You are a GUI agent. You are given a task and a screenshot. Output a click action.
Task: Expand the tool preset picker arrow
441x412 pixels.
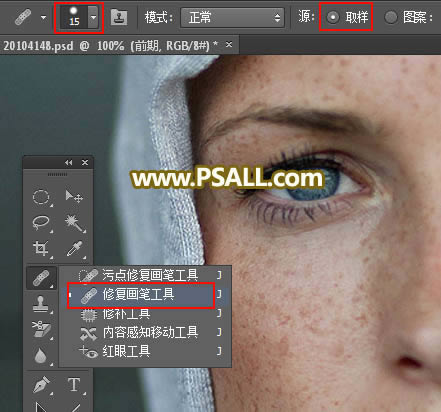click(43, 17)
